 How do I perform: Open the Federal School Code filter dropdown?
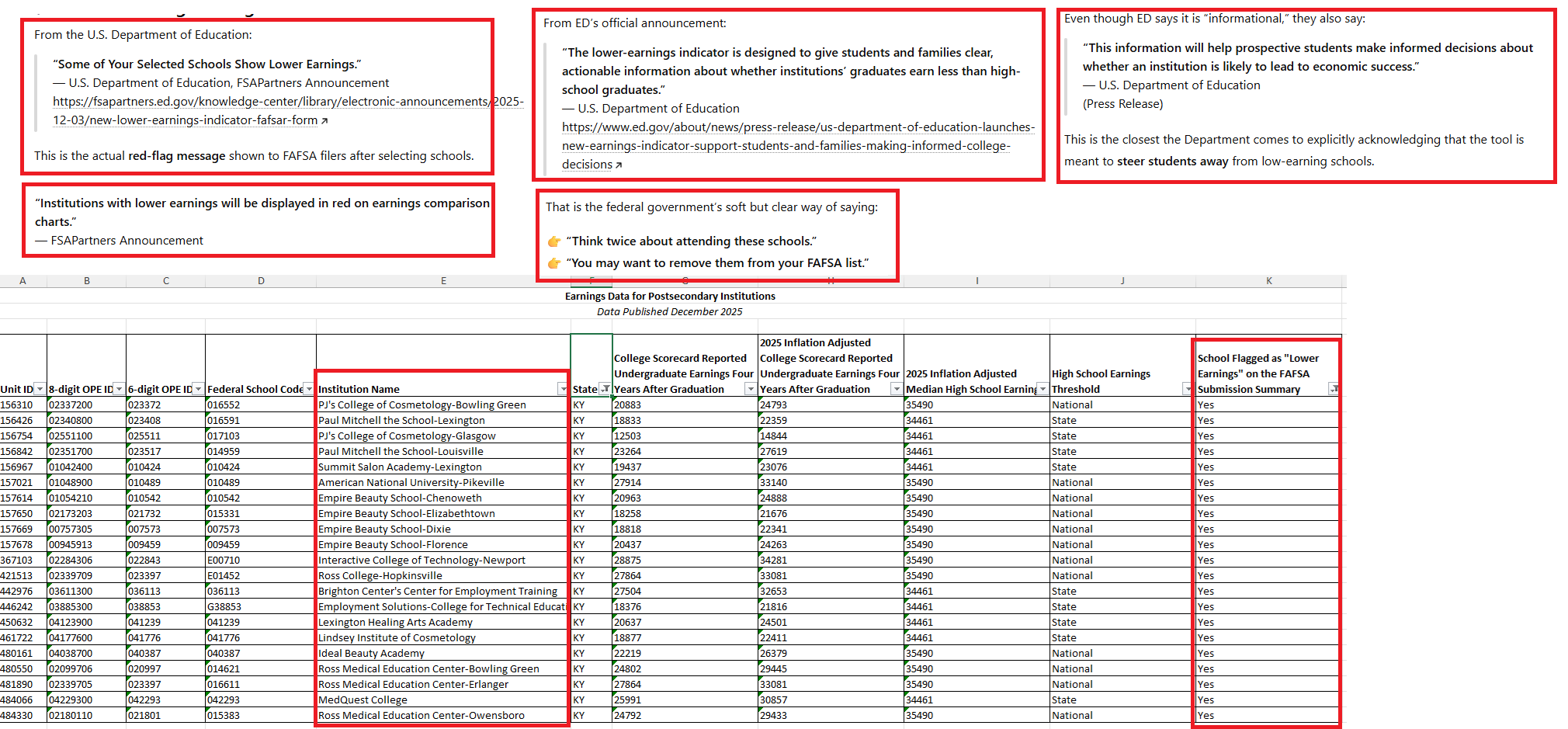point(309,389)
